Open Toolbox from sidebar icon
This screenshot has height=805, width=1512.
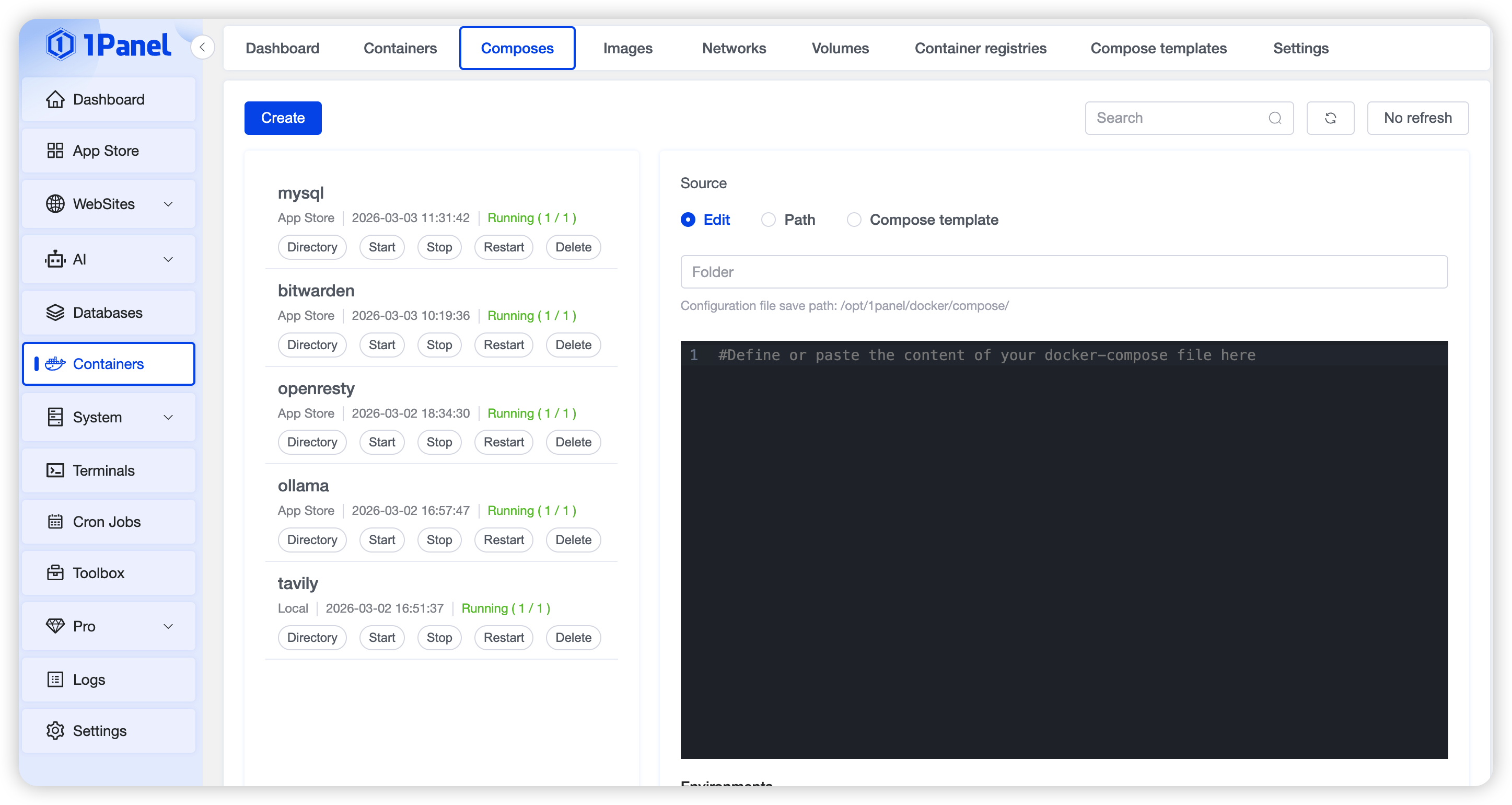point(55,572)
